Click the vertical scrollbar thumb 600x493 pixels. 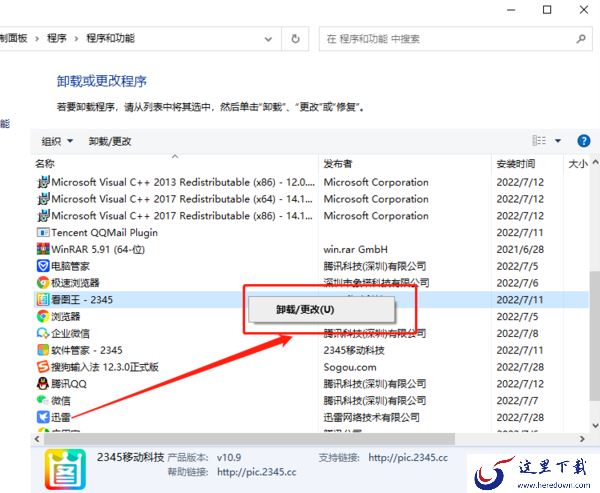click(595, 336)
